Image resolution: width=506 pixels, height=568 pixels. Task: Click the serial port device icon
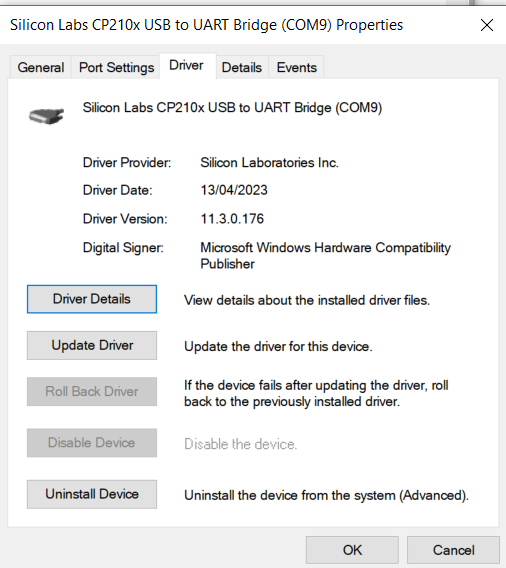pos(46,116)
